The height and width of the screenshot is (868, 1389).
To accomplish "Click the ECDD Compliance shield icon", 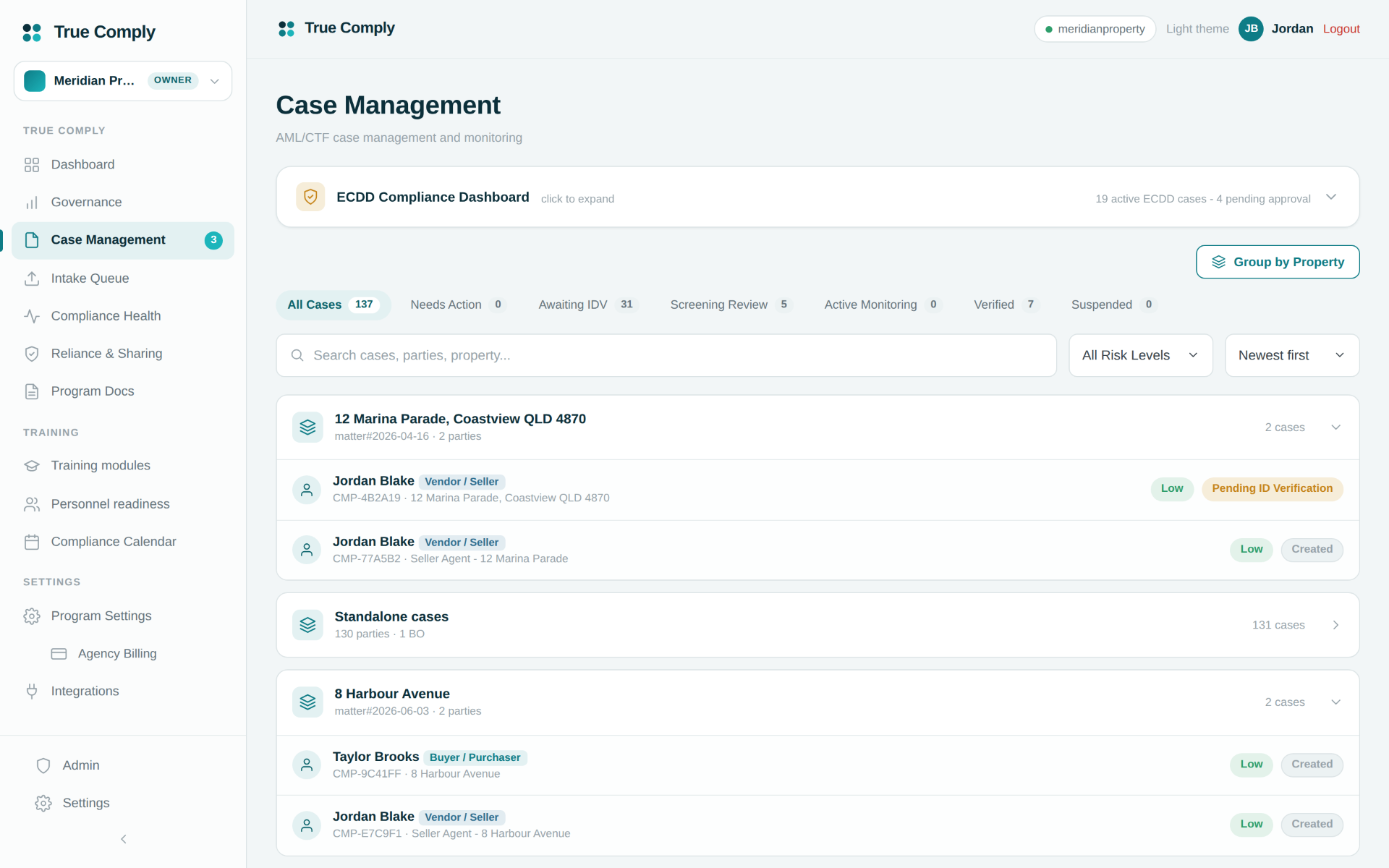I will click(x=310, y=197).
